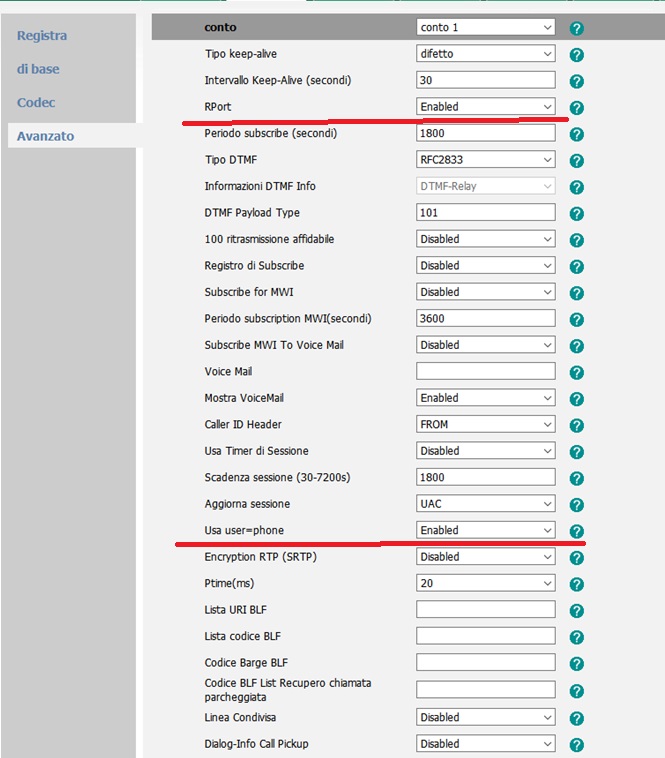The image size is (665, 758).
Task: Open the Codec tab
Action: coord(36,102)
